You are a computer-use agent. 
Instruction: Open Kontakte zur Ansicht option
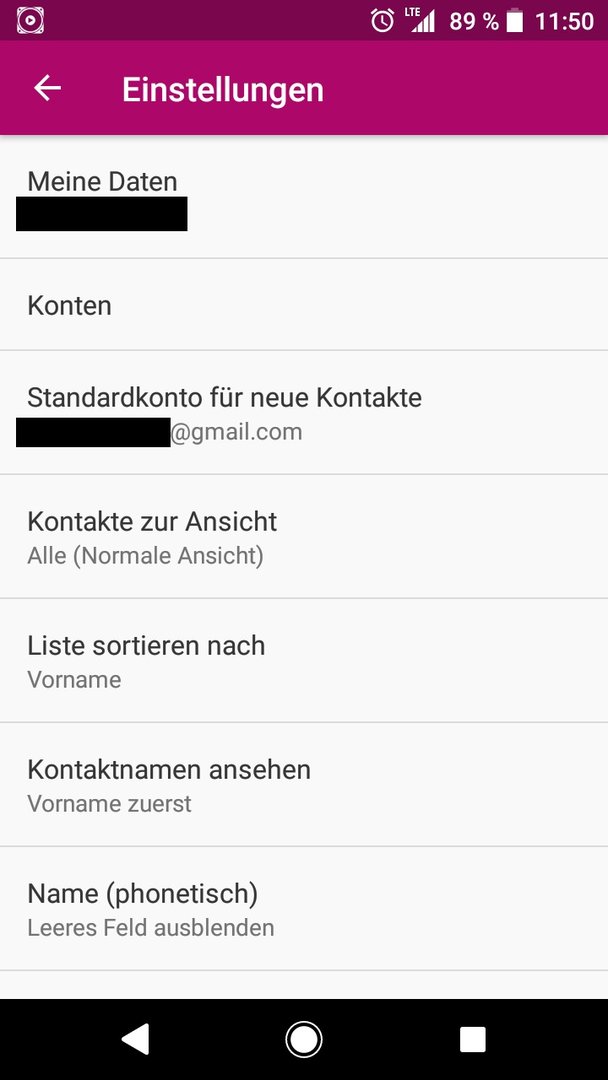point(304,537)
